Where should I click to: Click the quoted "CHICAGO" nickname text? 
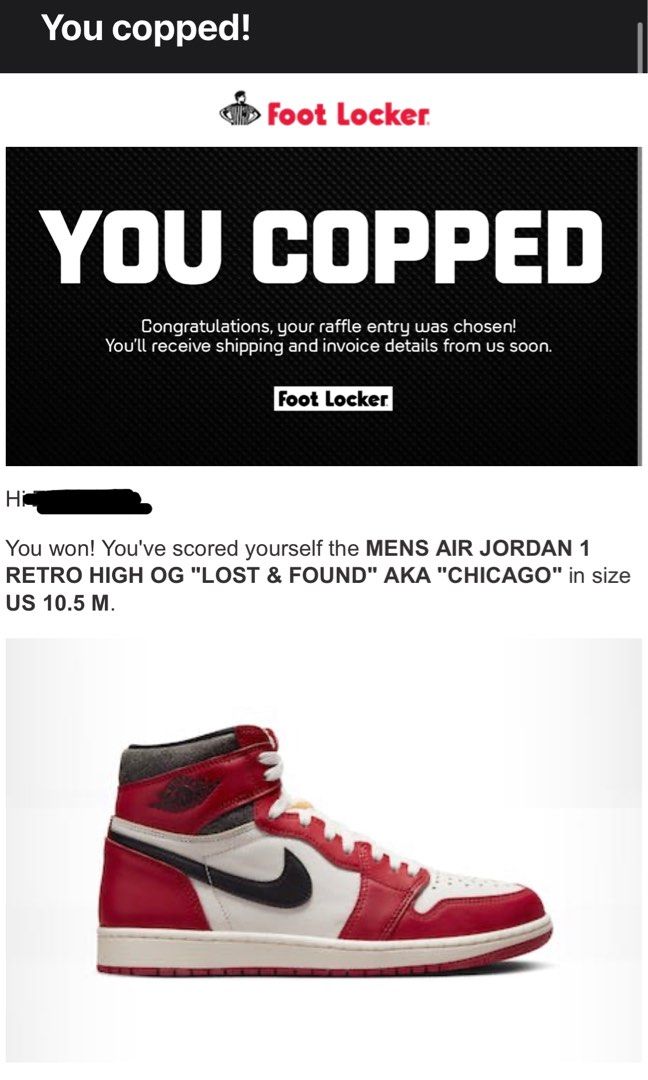pos(501,576)
